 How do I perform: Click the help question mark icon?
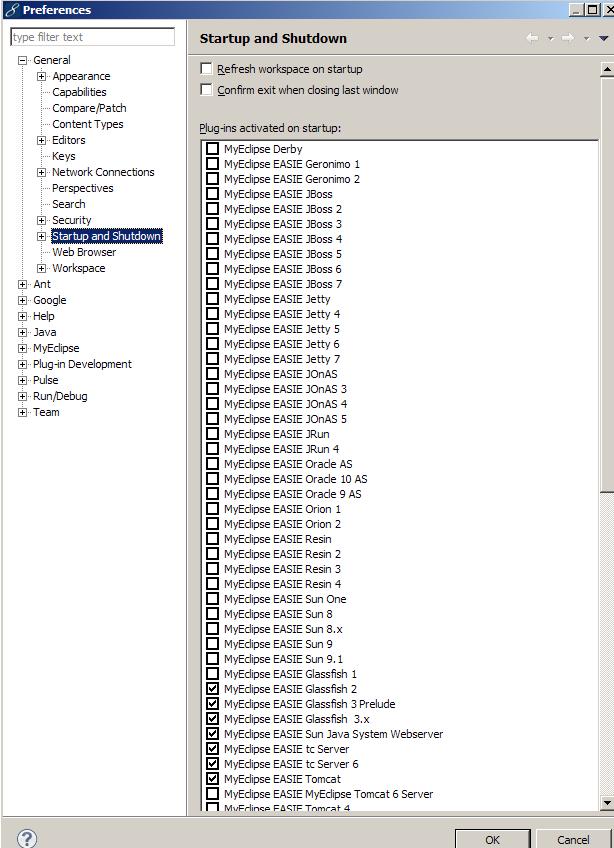(27, 838)
